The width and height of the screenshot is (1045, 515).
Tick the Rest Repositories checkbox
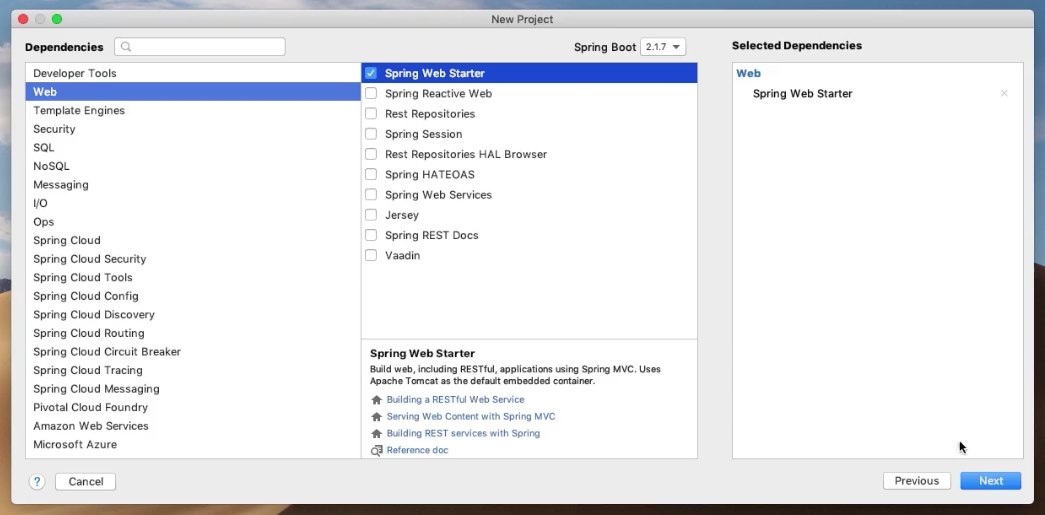coord(371,114)
